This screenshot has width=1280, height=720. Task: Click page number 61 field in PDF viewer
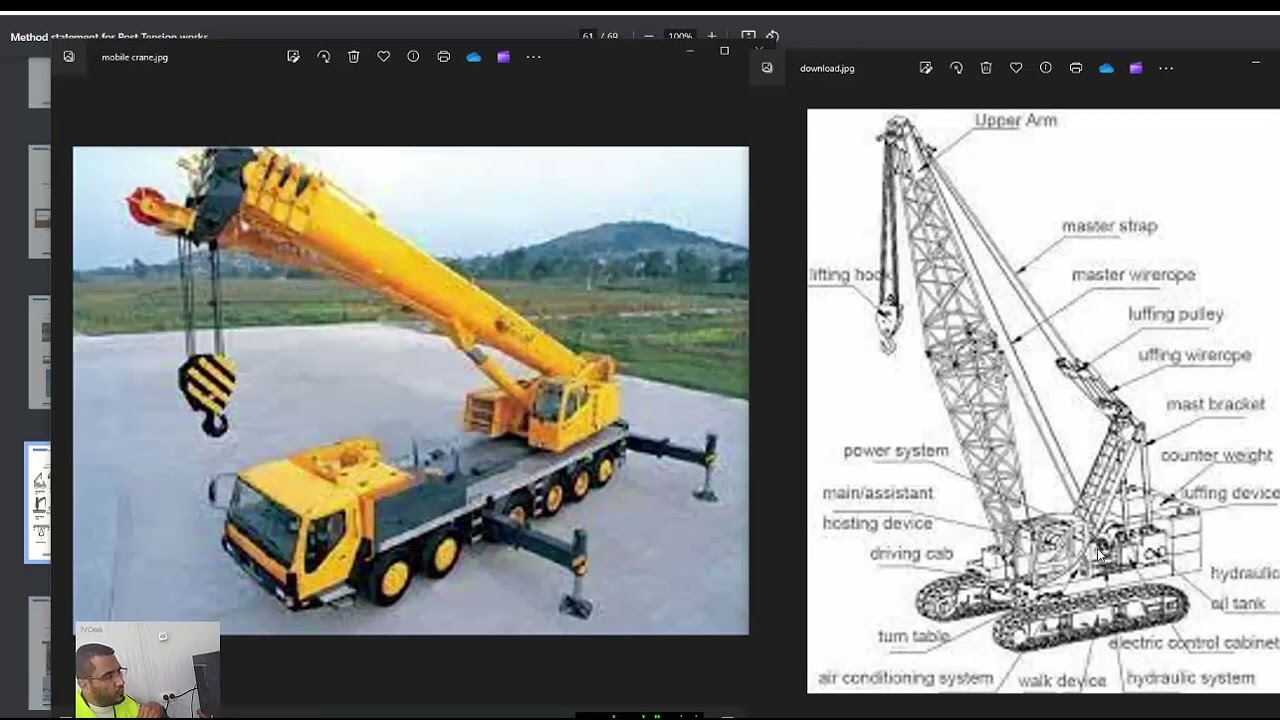click(x=588, y=36)
